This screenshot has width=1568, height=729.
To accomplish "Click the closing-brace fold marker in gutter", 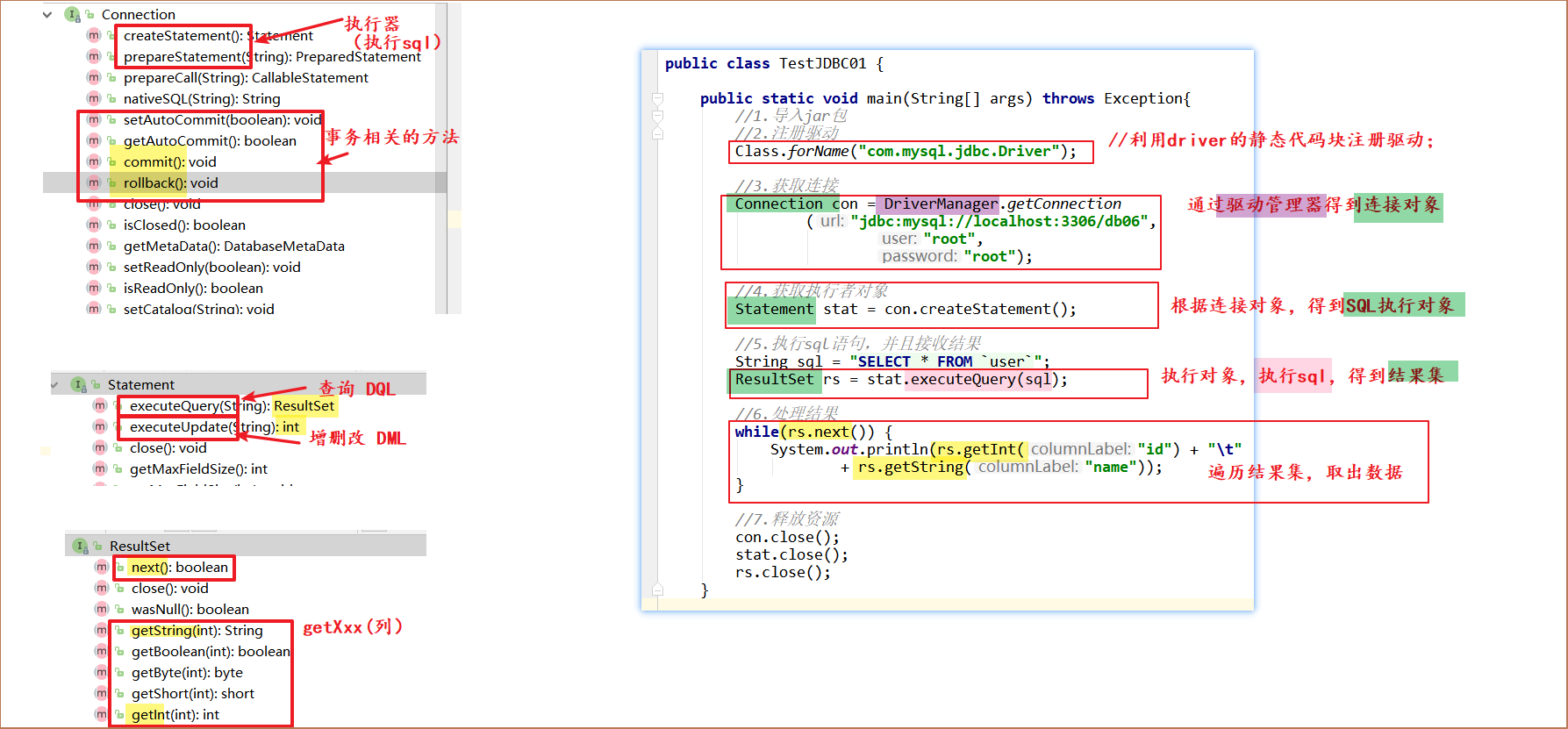I will (x=657, y=590).
